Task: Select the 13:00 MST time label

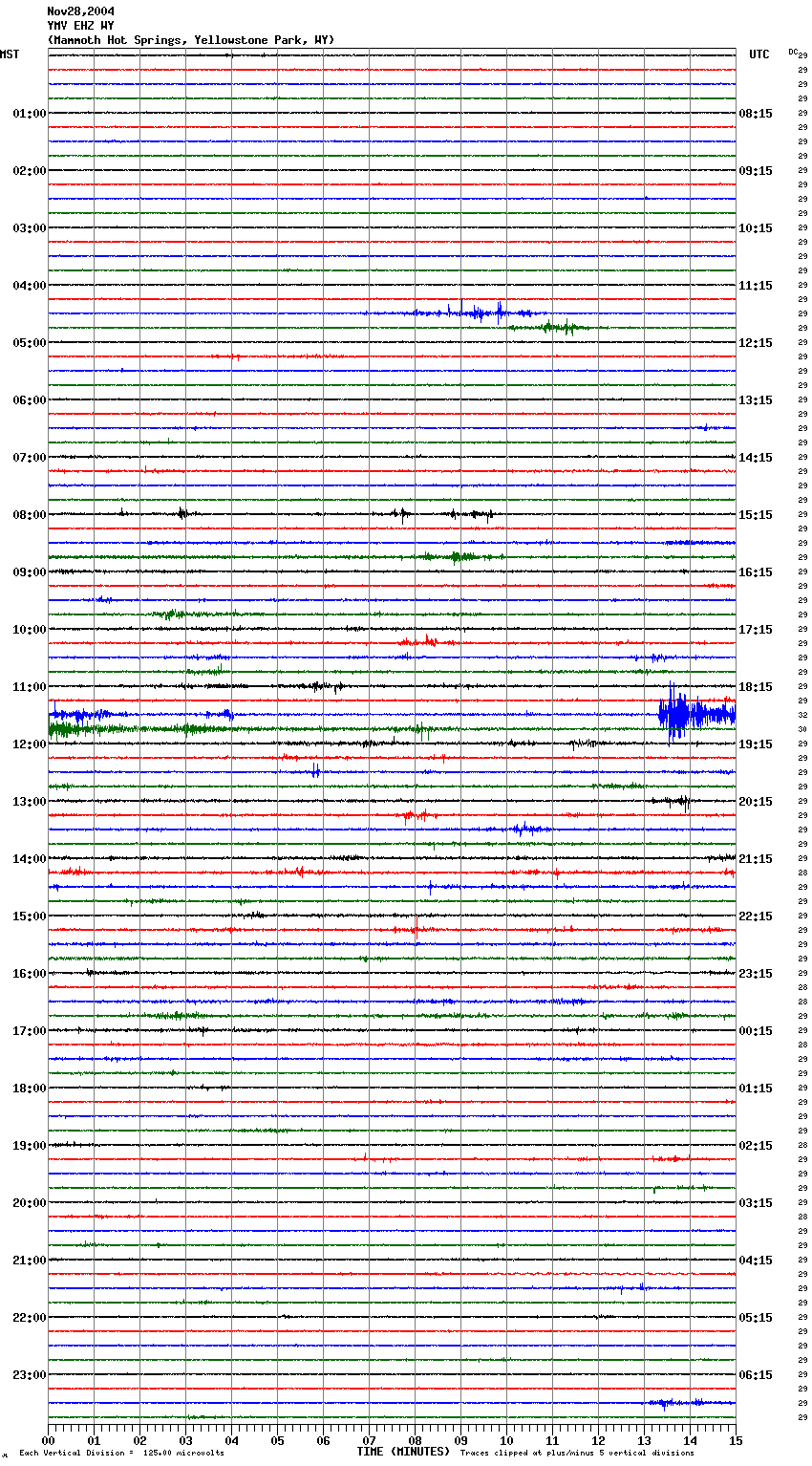Action: 30,802
